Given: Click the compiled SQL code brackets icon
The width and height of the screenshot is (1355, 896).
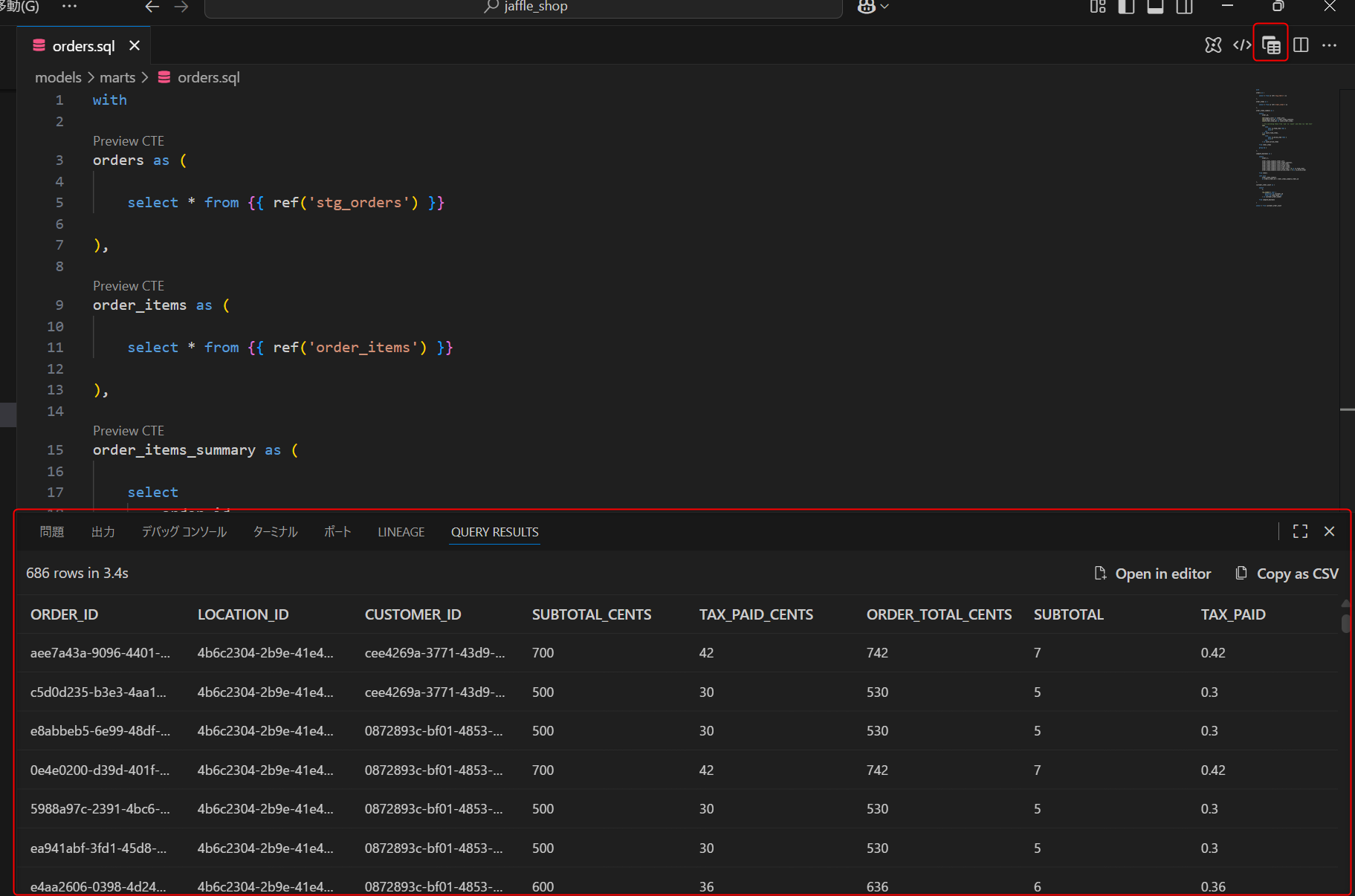Looking at the screenshot, I should tap(1242, 45).
